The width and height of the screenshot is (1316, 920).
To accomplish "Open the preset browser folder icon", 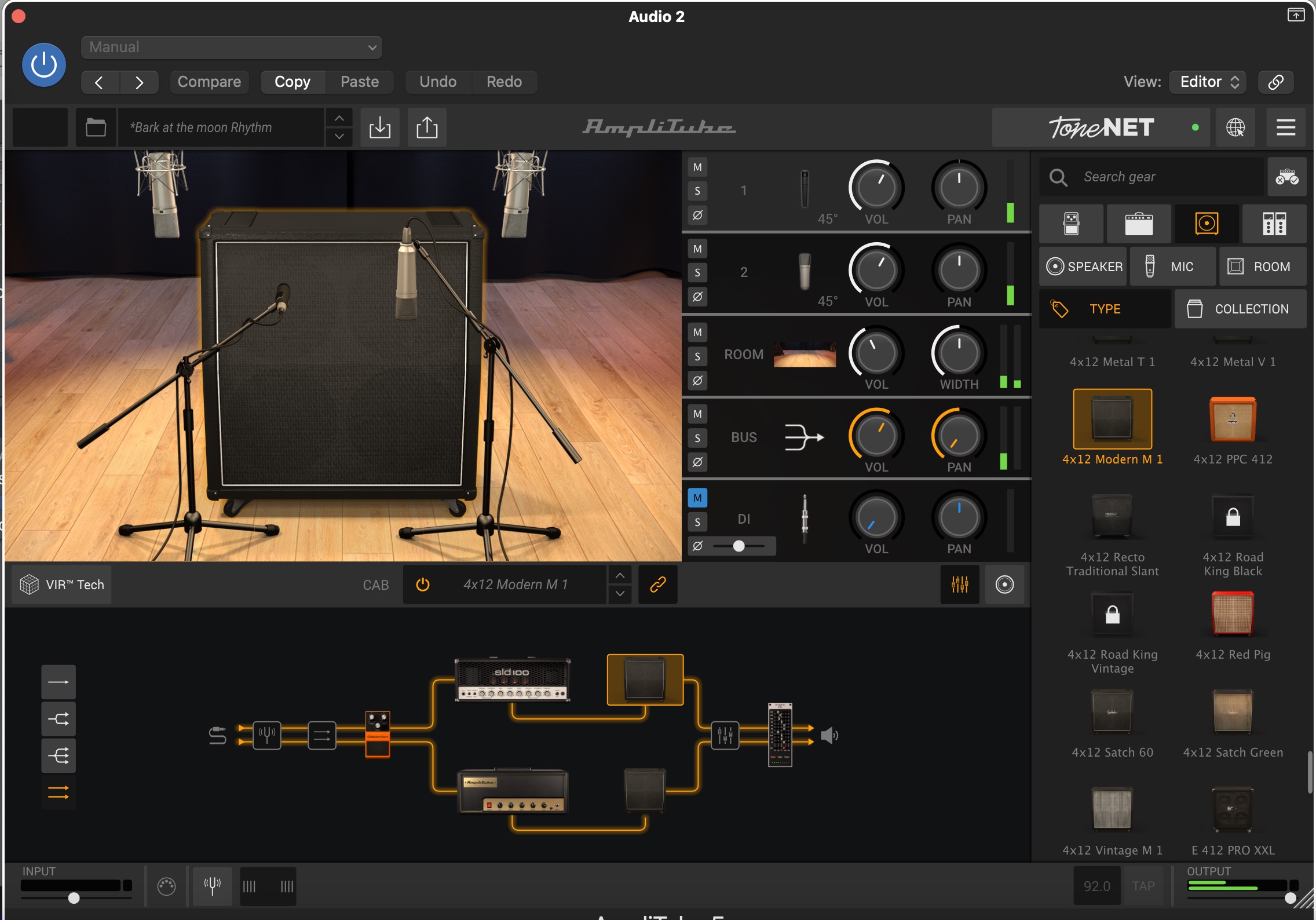I will click(x=96, y=127).
